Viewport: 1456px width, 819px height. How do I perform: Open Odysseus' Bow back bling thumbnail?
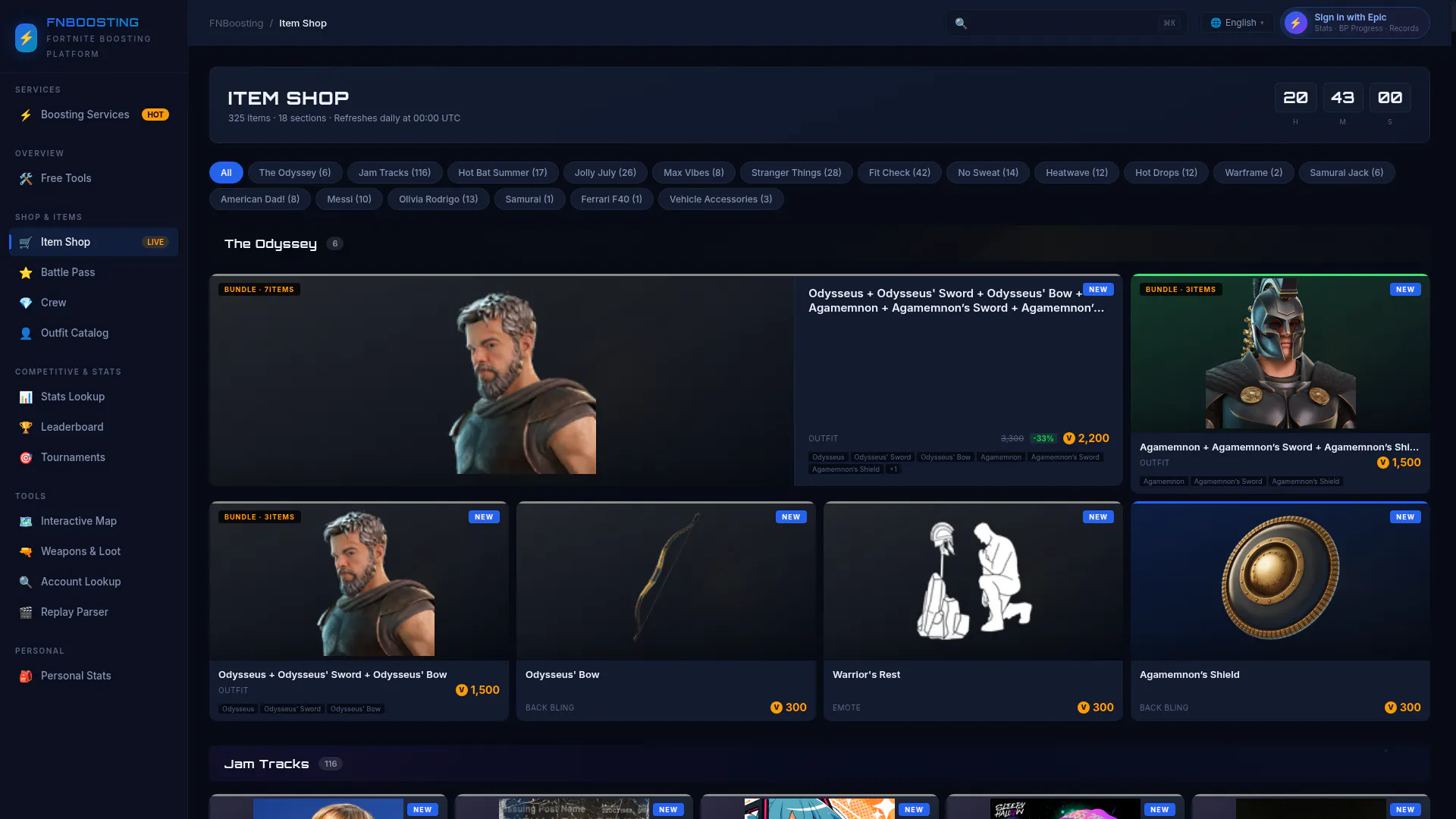point(666,582)
